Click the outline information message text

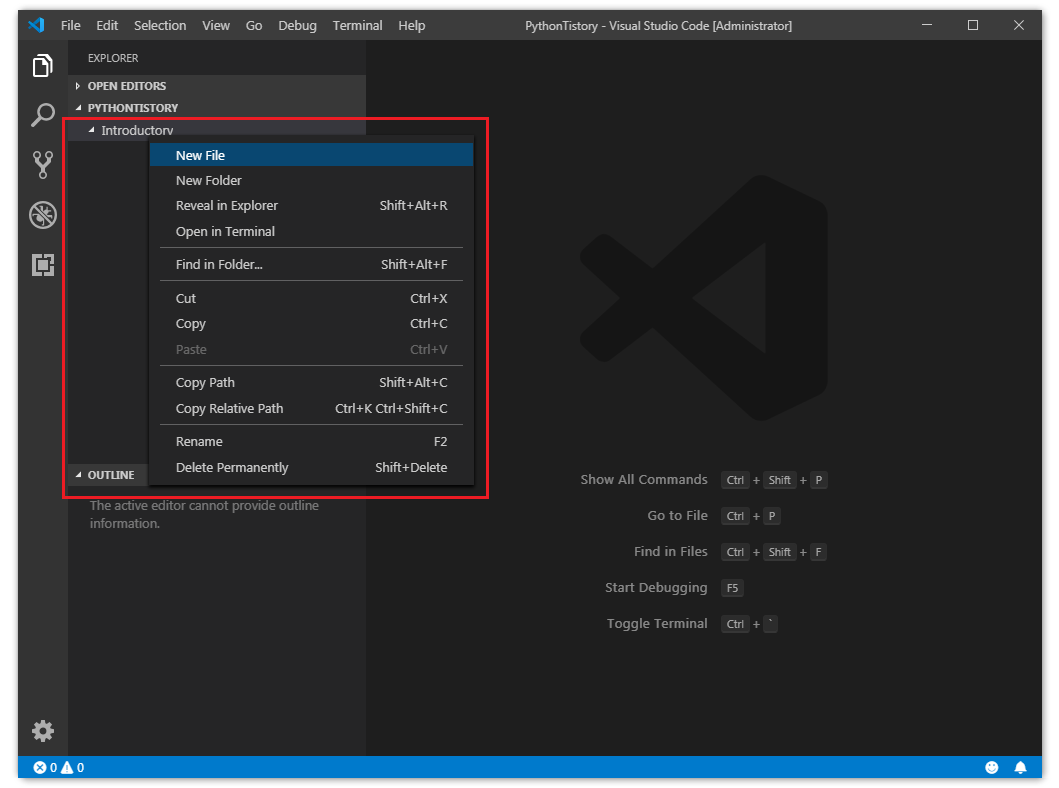[204, 515]
